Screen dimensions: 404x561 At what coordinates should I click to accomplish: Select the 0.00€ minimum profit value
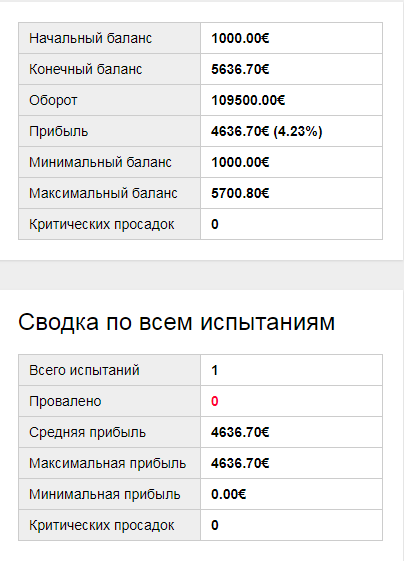point(229,494)
